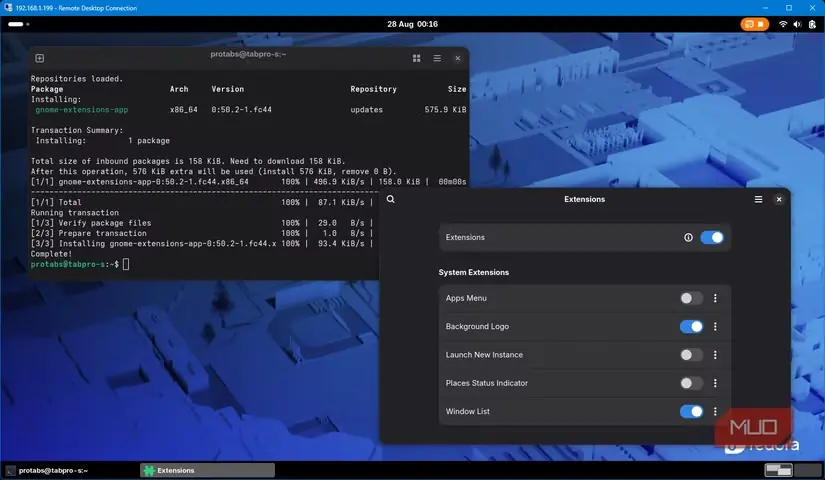Viewport: 825px width, 480px height.
Task: Open the volume speaker indicator
Action: click(x=798, y=24)
